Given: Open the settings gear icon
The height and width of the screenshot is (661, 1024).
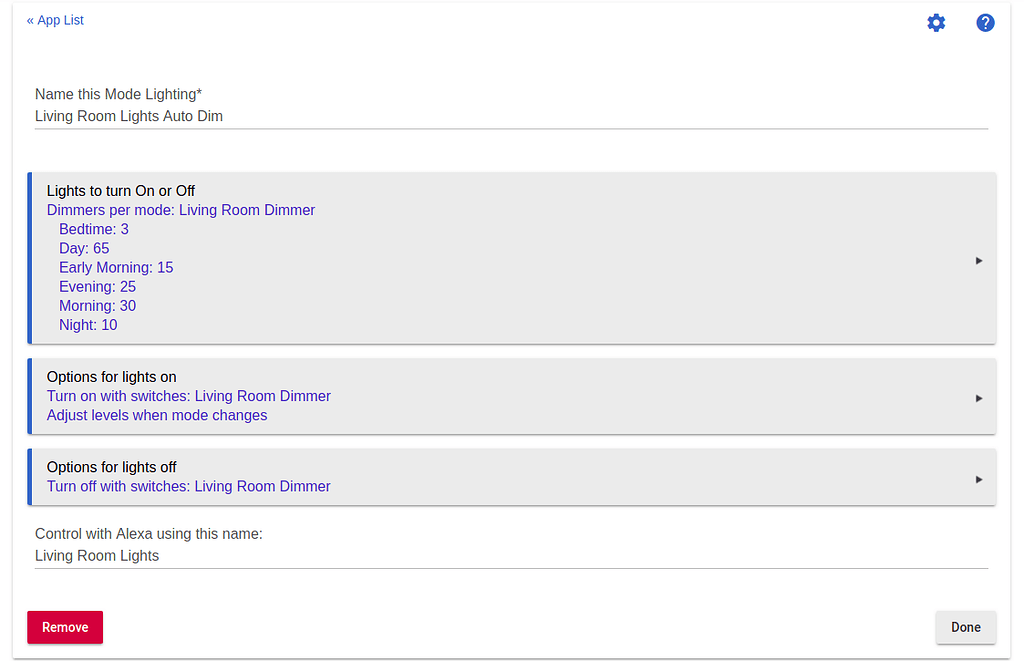Looking at the screenshot, I should 936,23.
